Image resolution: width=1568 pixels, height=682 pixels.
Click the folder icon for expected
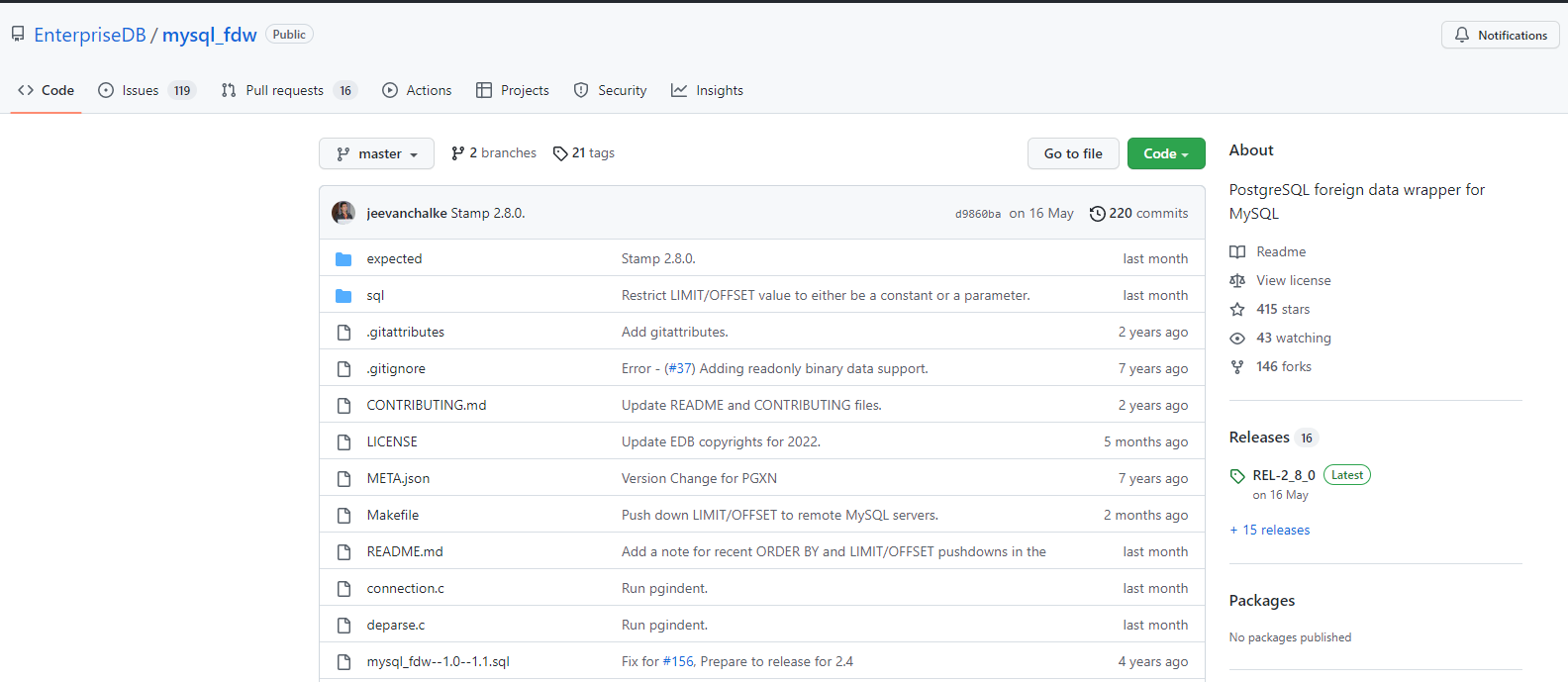343,259
